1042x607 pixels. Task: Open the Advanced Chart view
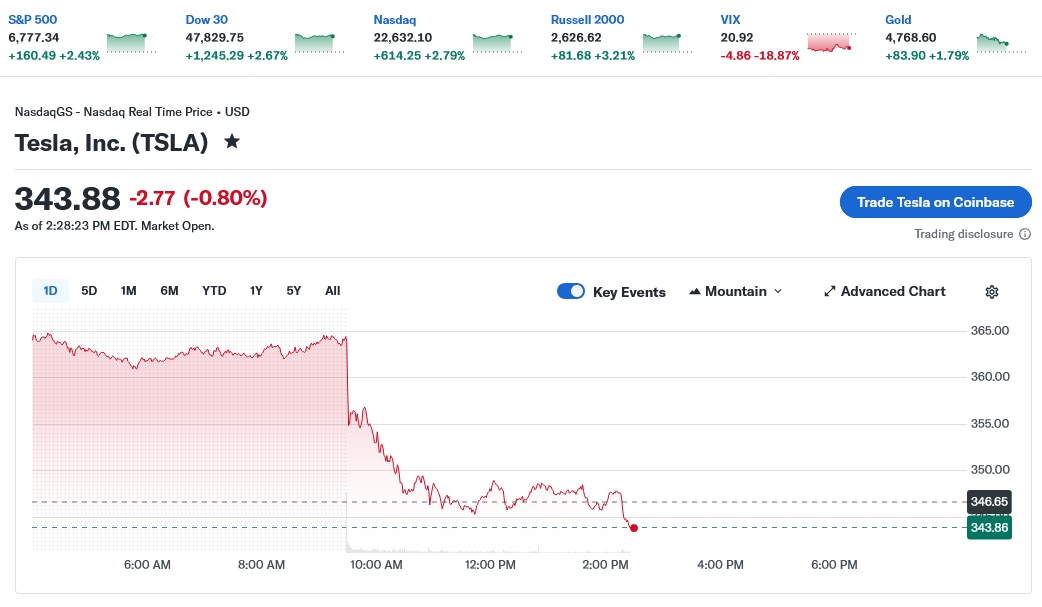(x=884, y=292)
